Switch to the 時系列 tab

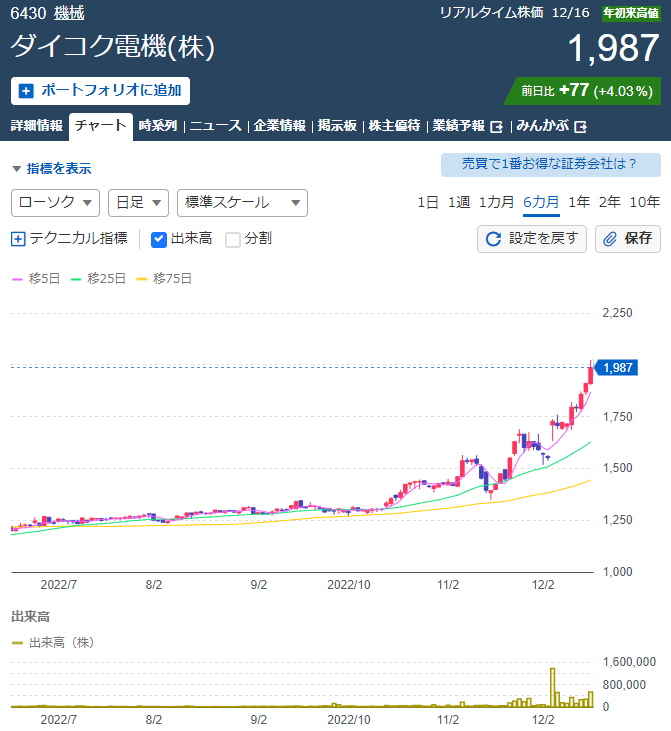point(157,126)
